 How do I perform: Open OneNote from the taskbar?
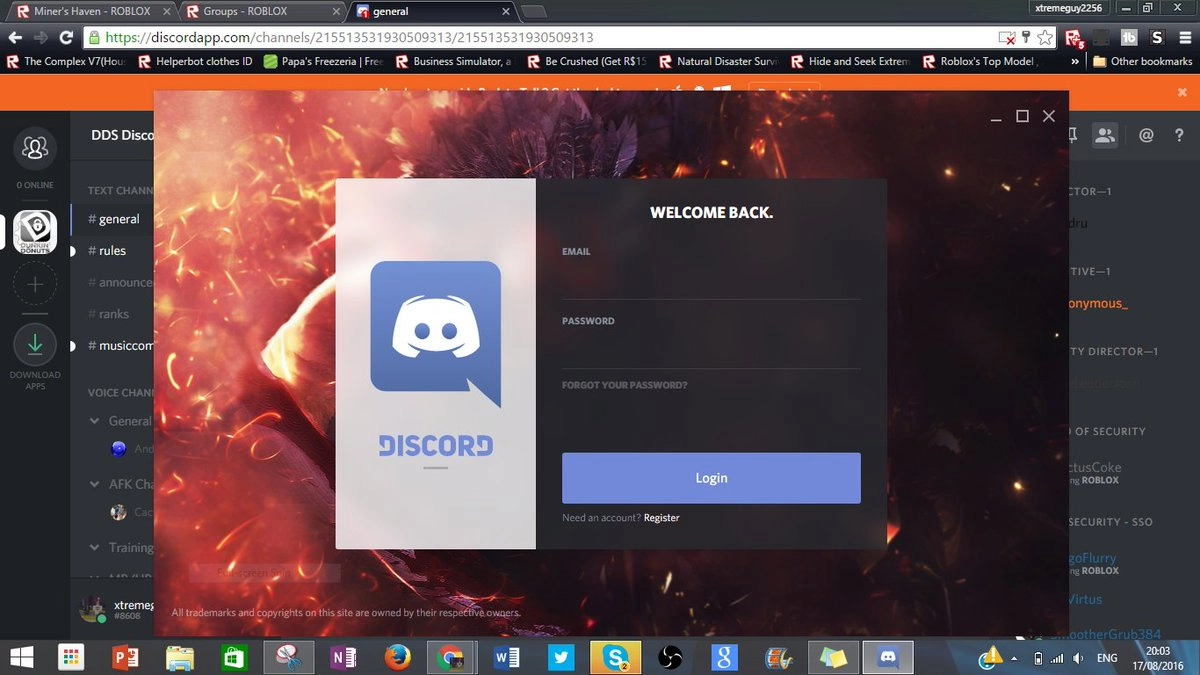pyautogui.click(x=343, y=657)
